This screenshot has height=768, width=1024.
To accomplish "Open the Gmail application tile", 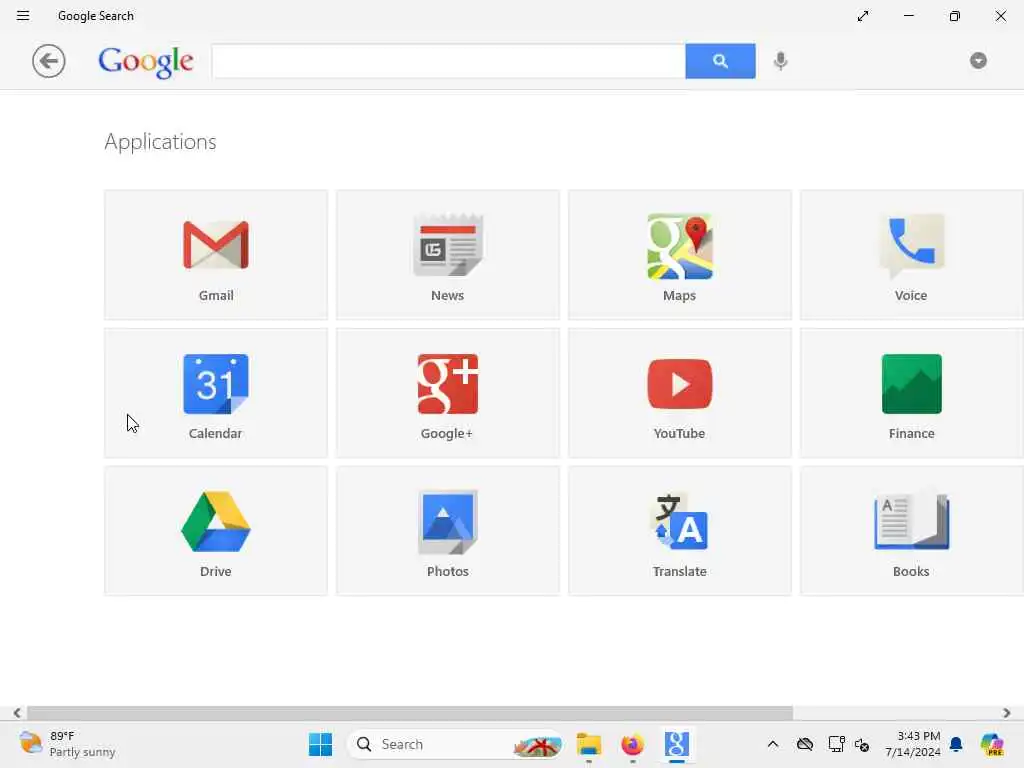I will [x=216, y=255].
